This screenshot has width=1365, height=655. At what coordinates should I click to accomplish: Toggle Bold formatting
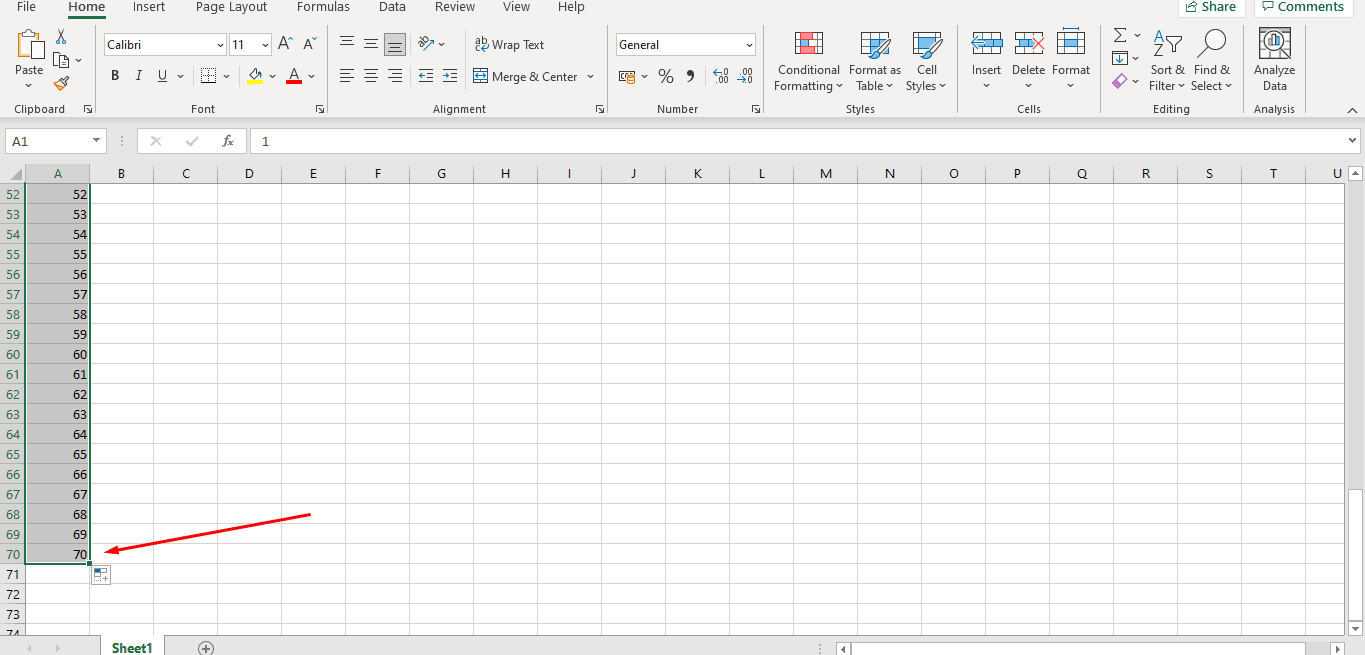tap(115, 76)
